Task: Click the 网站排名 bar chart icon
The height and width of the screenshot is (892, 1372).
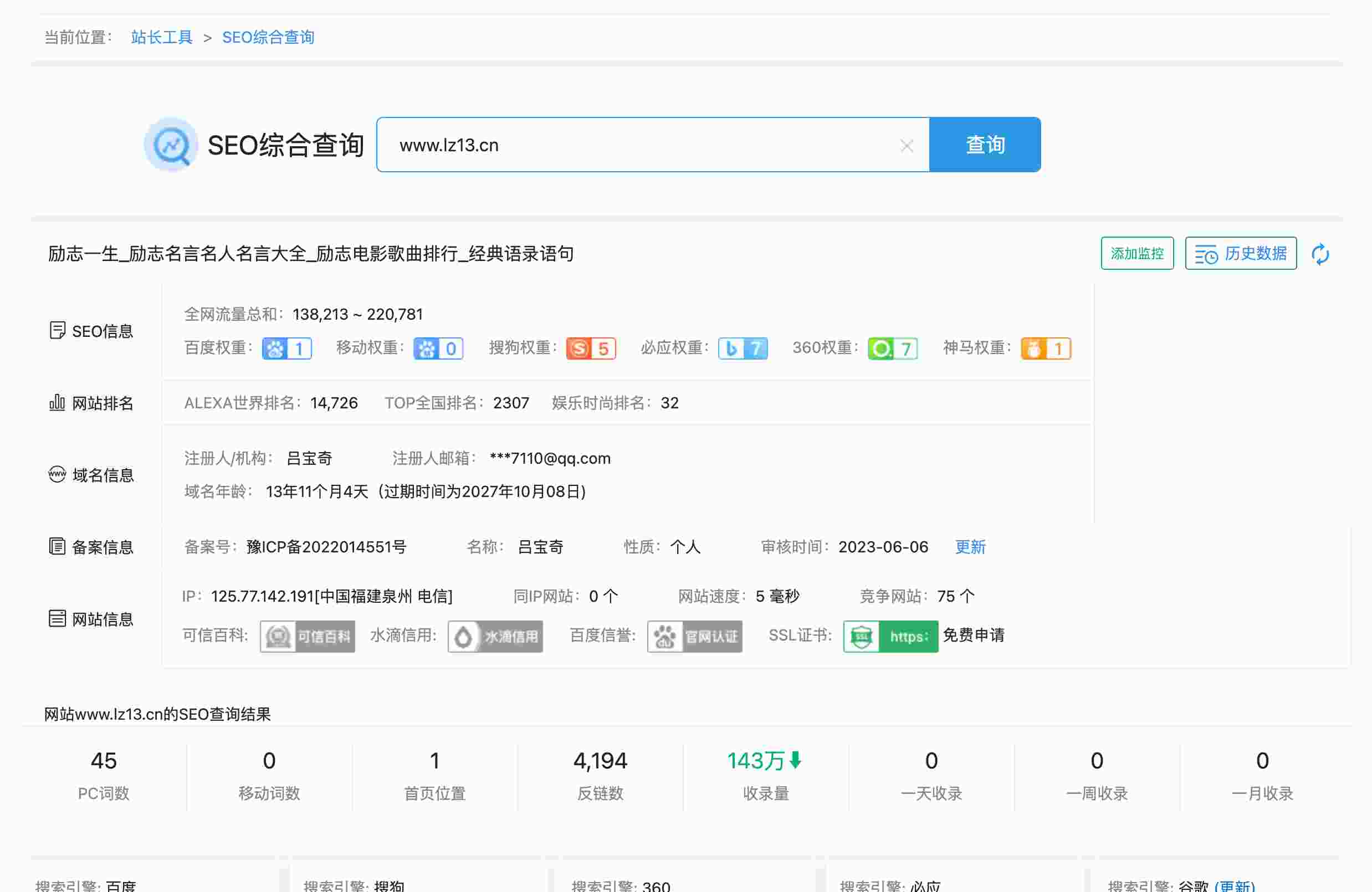Action: pyautogui.click(x=57, y=402)
